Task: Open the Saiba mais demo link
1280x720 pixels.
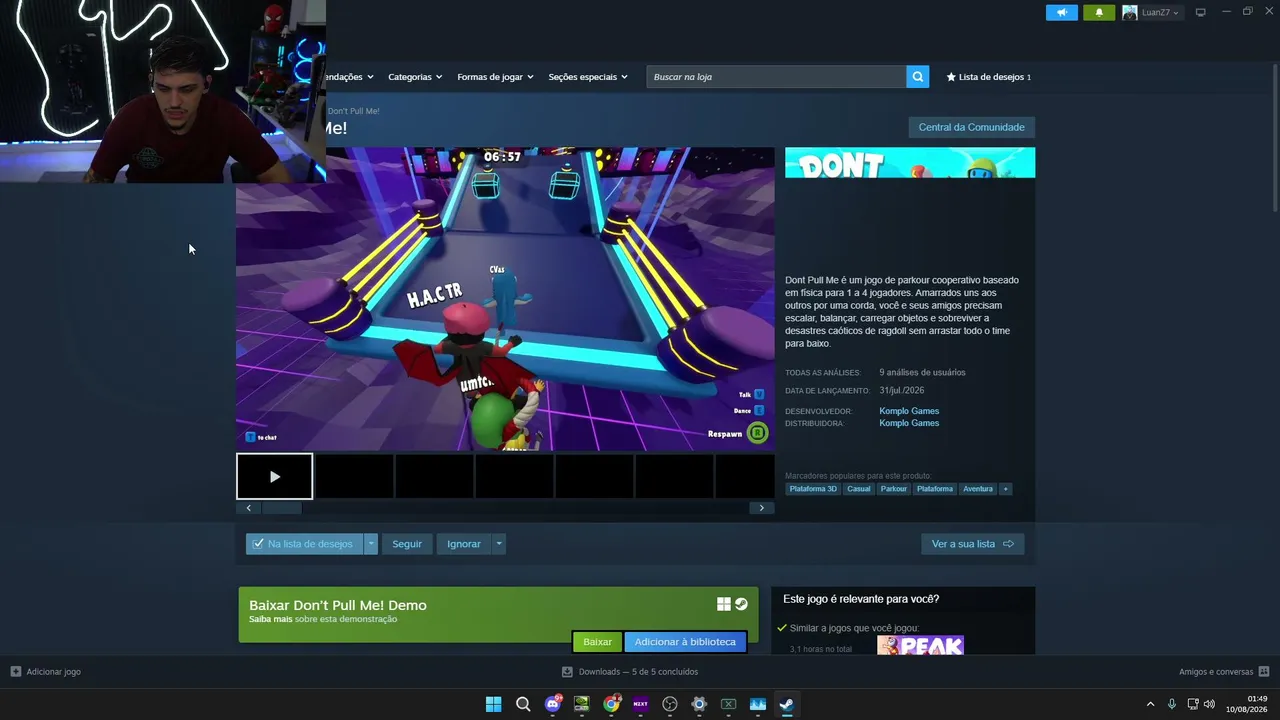Action: click(270, 619)
